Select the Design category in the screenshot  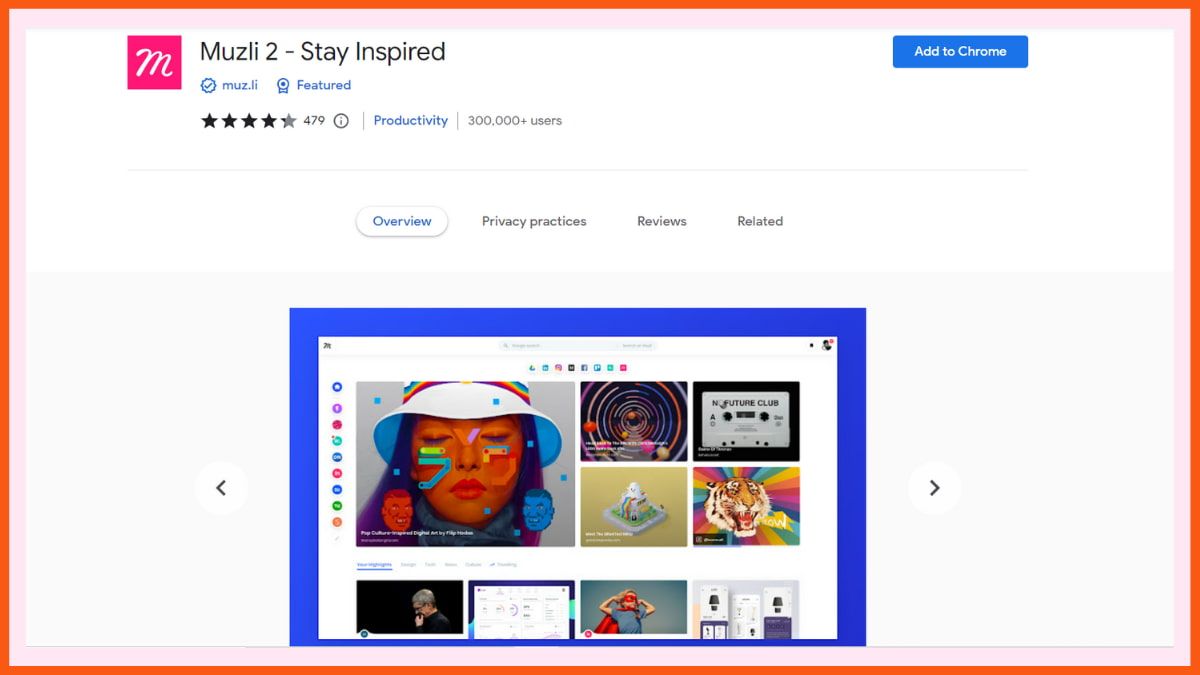pos(408,565)
